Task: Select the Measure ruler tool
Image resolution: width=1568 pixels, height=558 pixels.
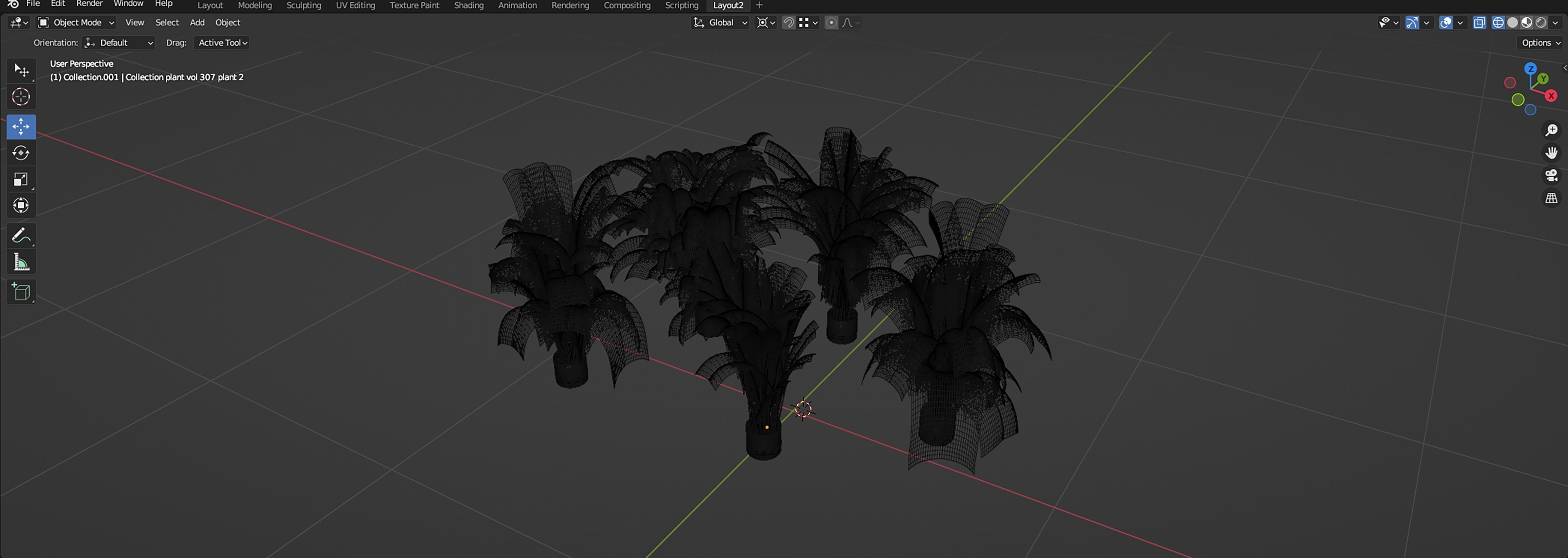Action: (x=21, y=262)
